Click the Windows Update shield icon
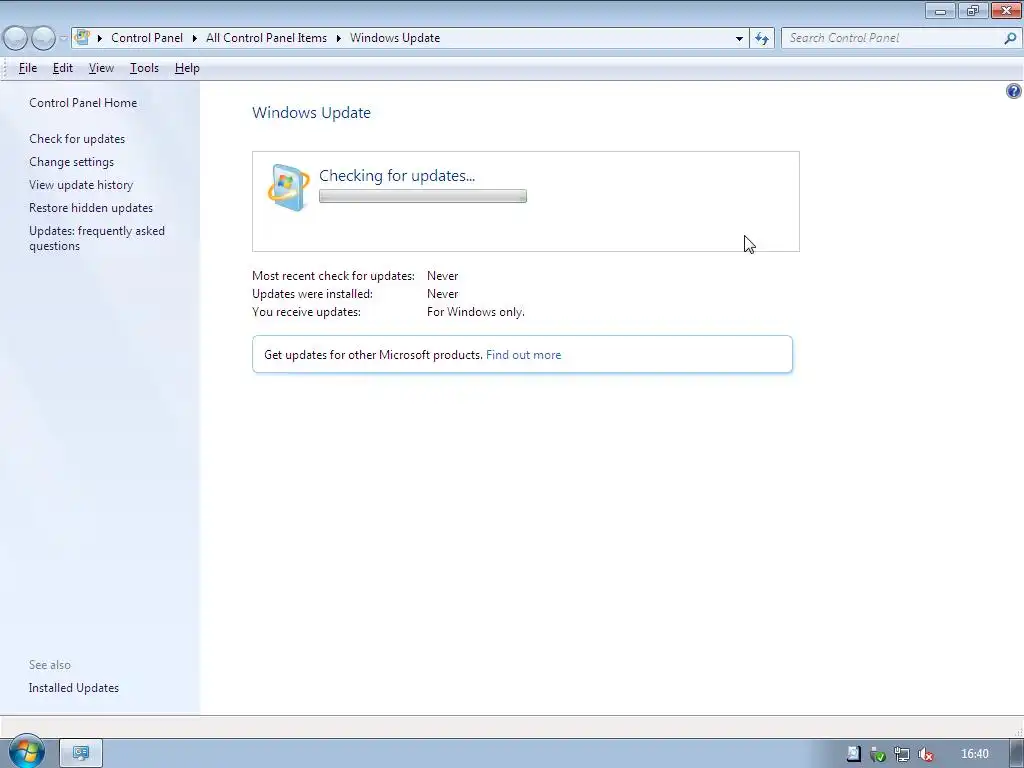 coord(288,188)
